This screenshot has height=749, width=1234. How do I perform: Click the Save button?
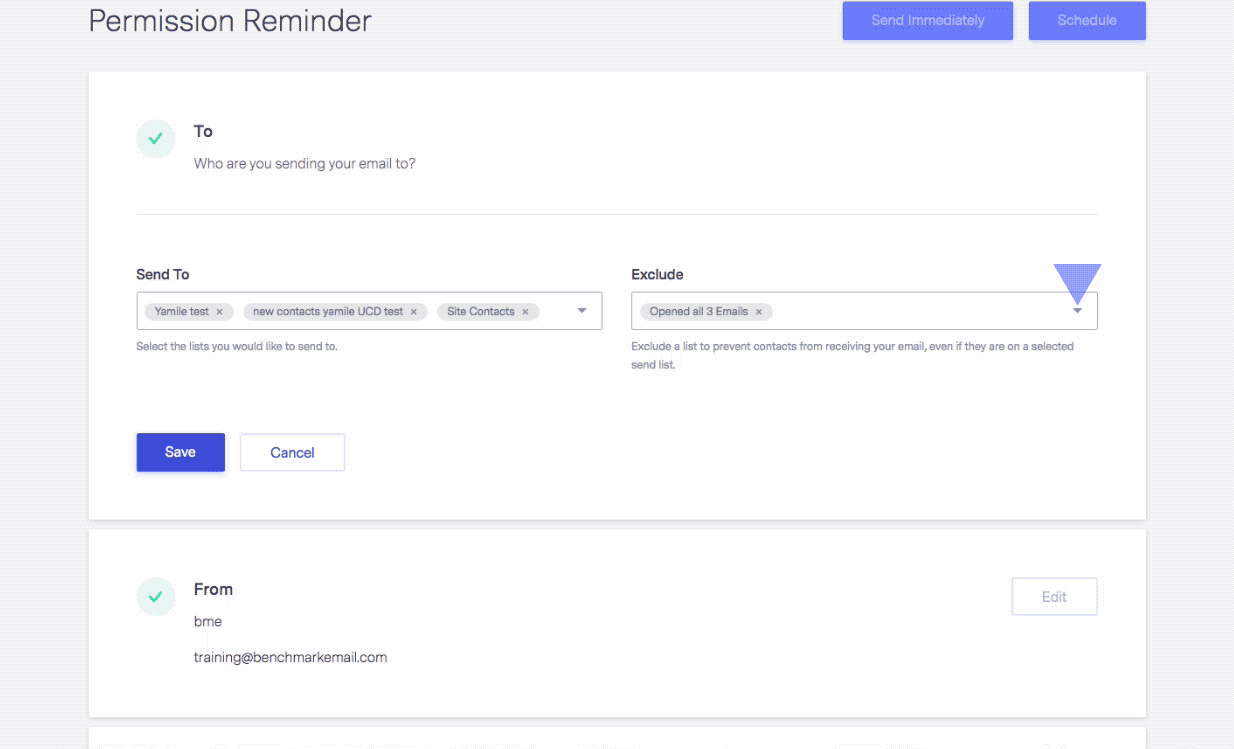point(180,452)
